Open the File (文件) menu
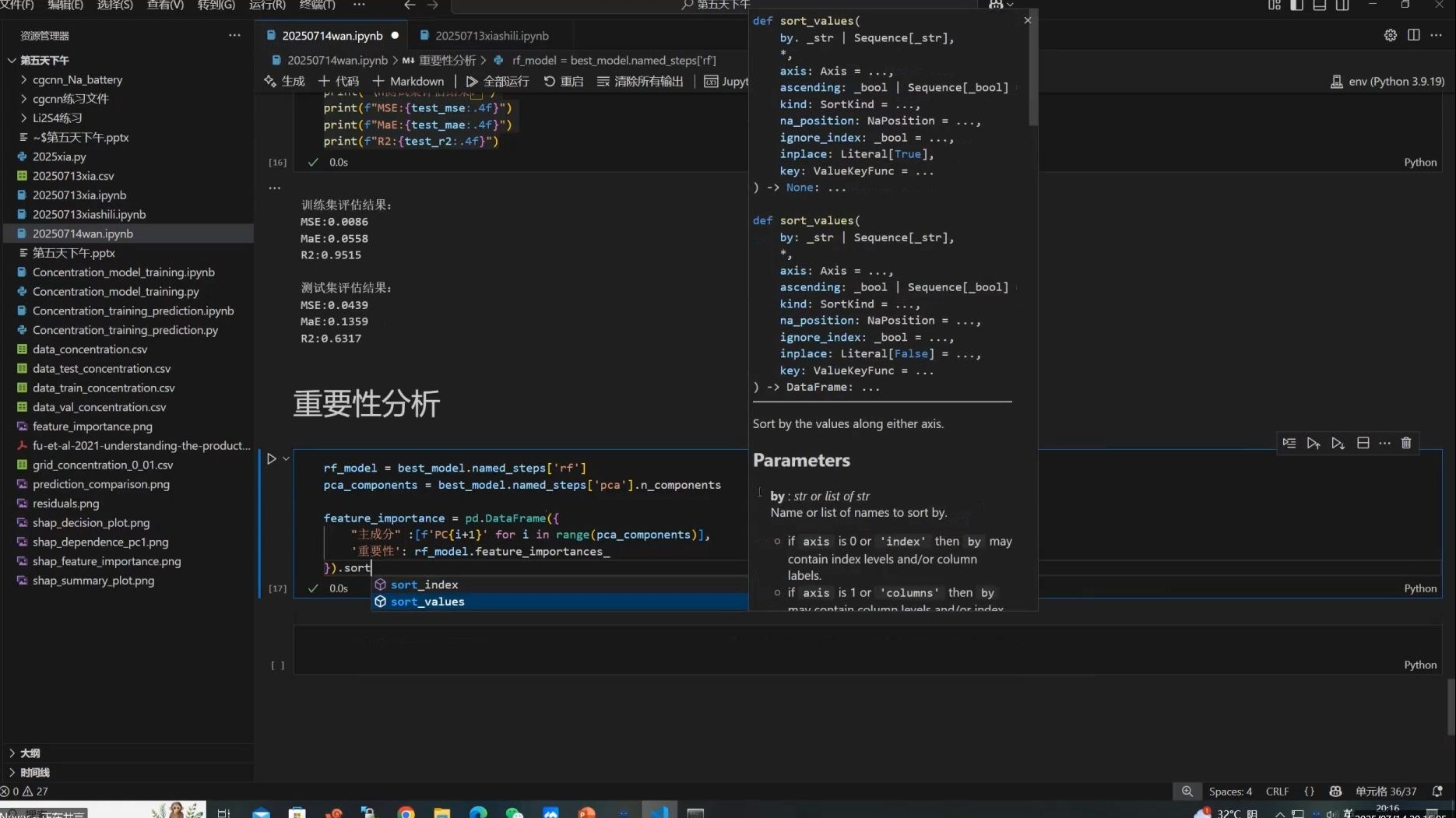 point(17,5)
